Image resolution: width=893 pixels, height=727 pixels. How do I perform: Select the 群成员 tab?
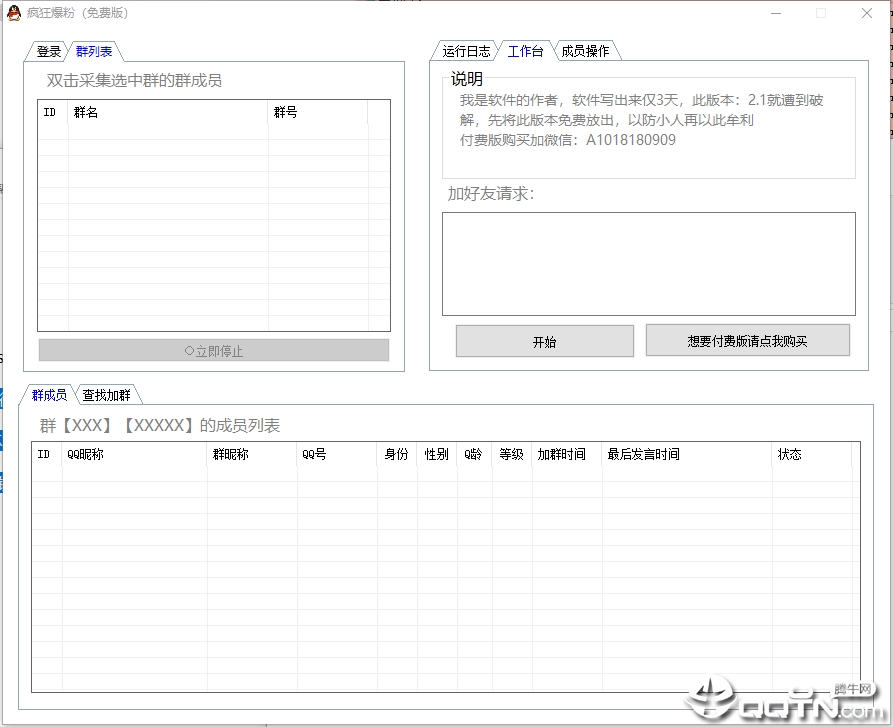tap(49, 395)
